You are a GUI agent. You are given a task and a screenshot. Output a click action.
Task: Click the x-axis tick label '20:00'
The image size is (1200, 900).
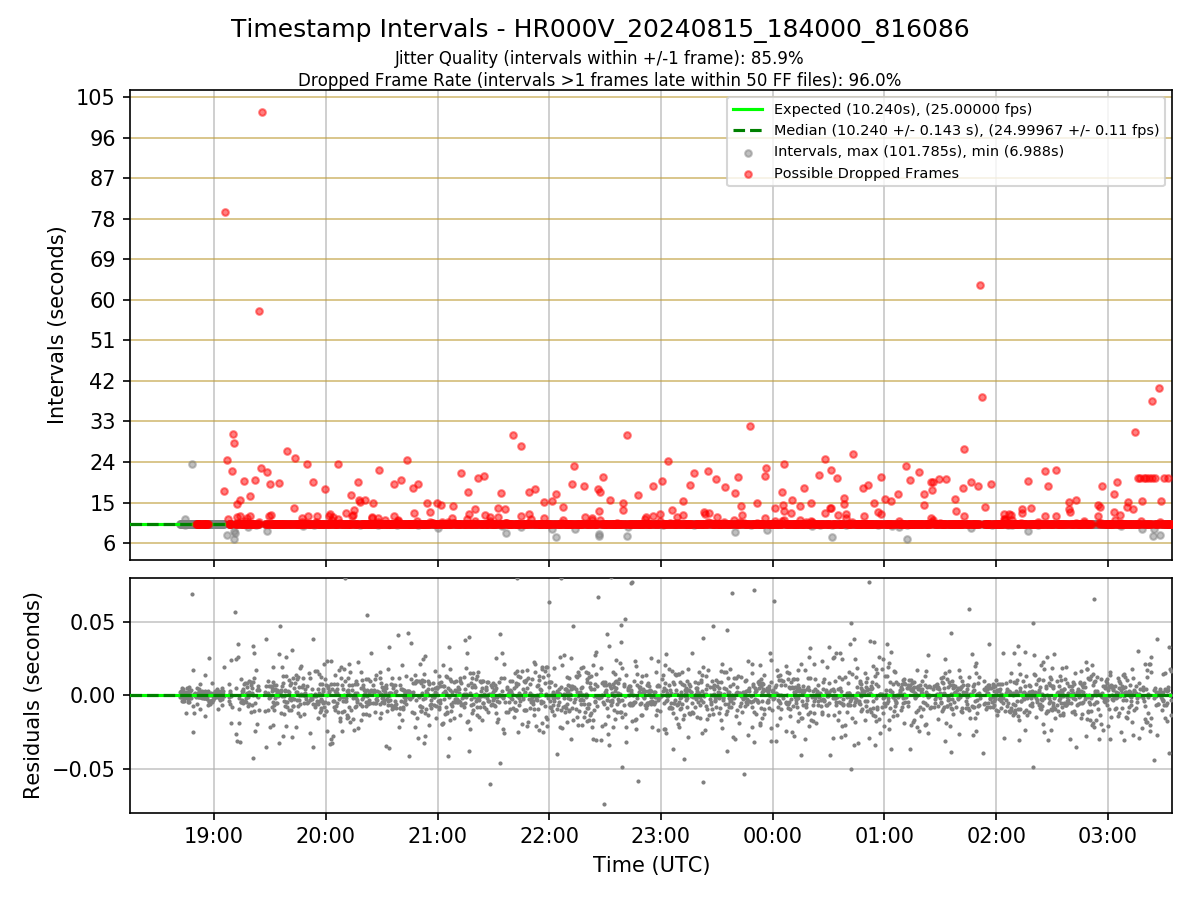[326, 834]
